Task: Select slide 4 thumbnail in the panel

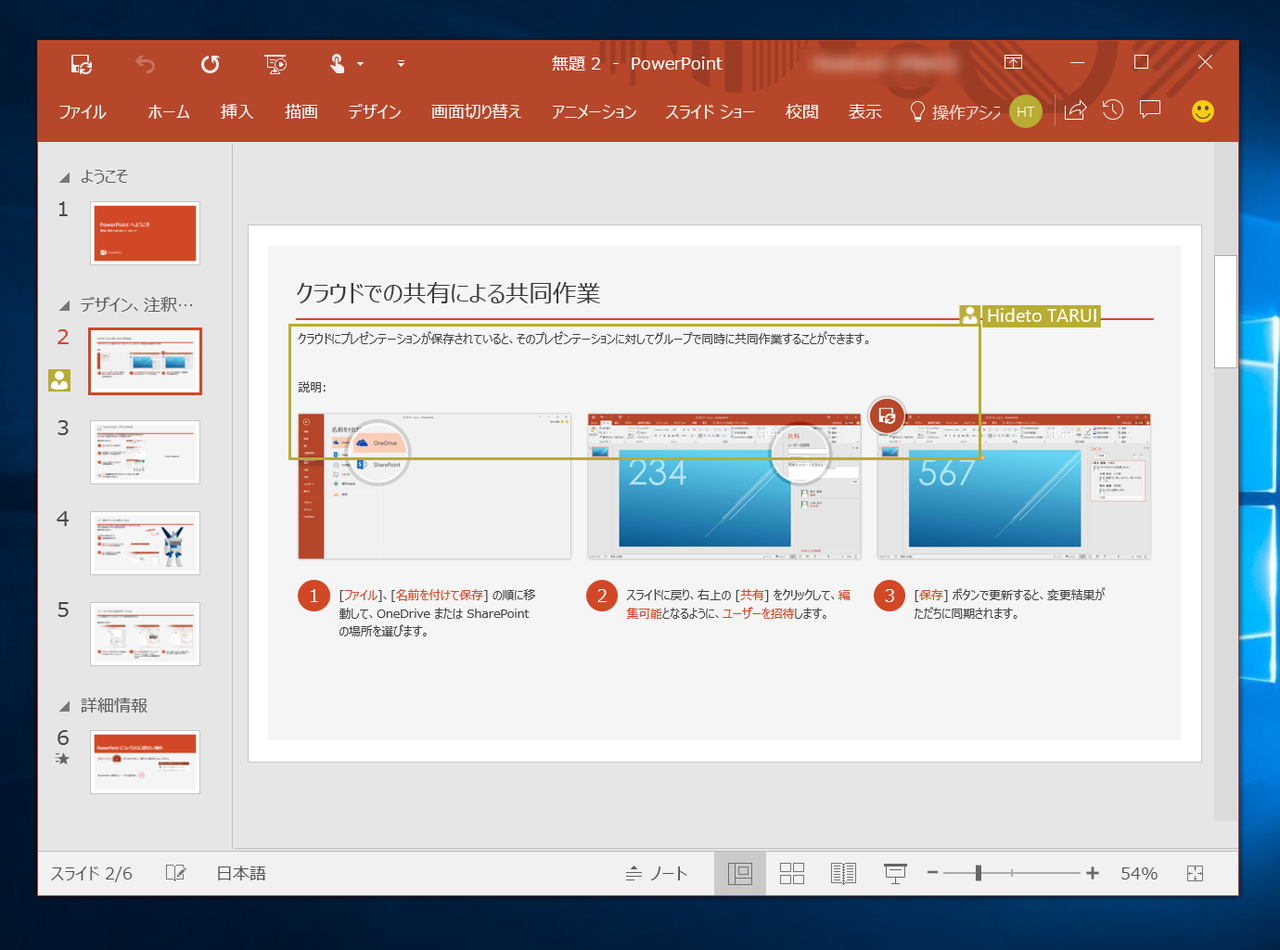Action: click(144, 543)
